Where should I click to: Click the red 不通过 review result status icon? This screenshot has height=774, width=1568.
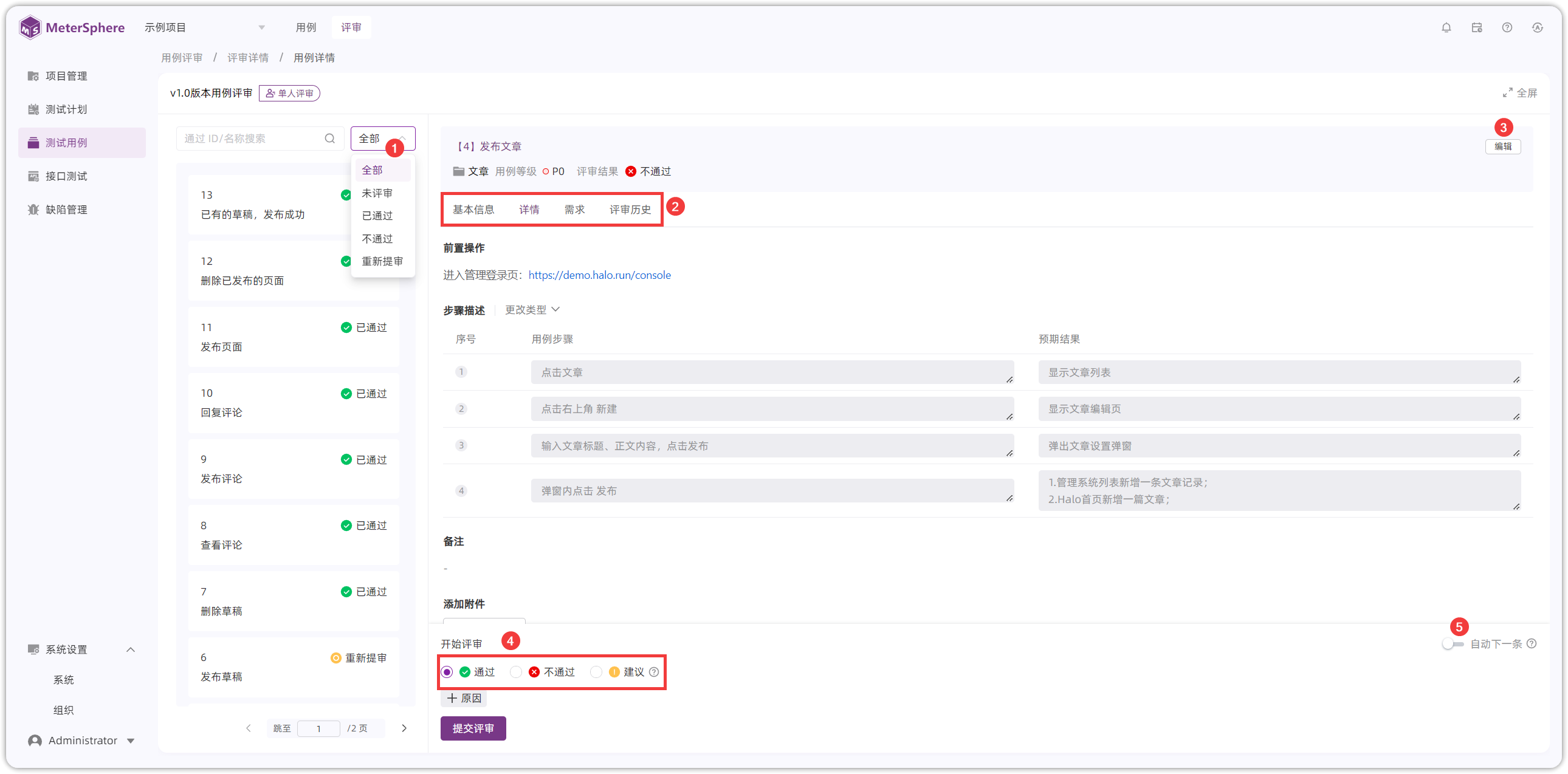[631, 171]
